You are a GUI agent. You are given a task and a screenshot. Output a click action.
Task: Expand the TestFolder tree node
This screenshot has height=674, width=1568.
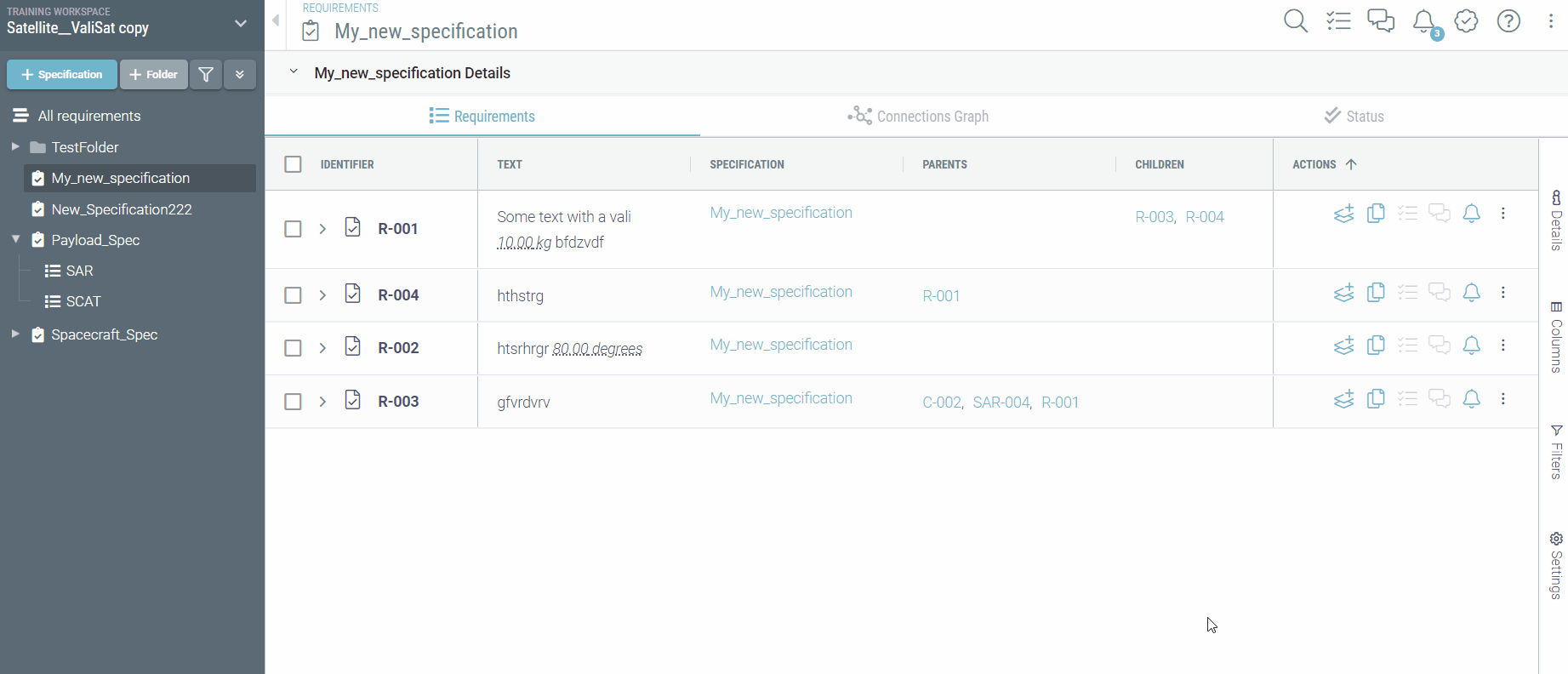15,147
